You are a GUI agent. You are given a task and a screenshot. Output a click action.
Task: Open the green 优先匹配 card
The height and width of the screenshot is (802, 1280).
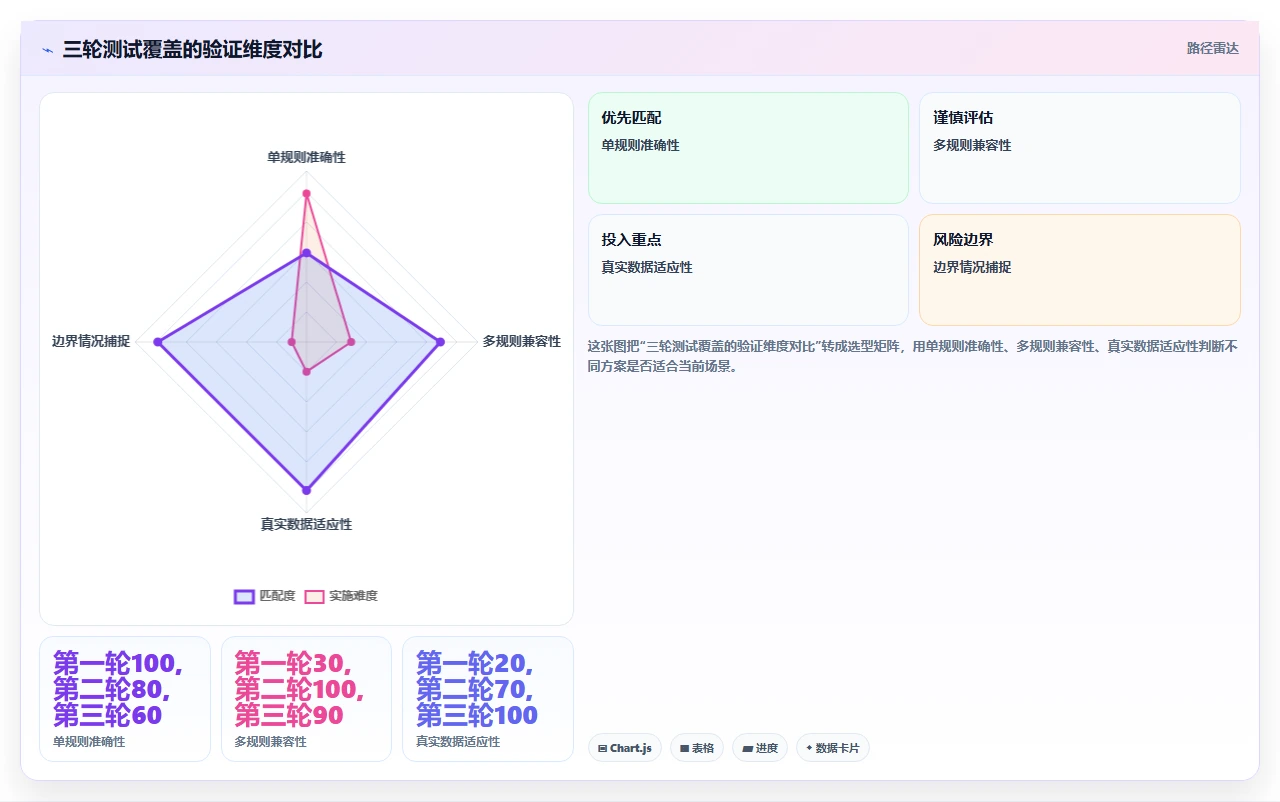[x=748, y=148]
